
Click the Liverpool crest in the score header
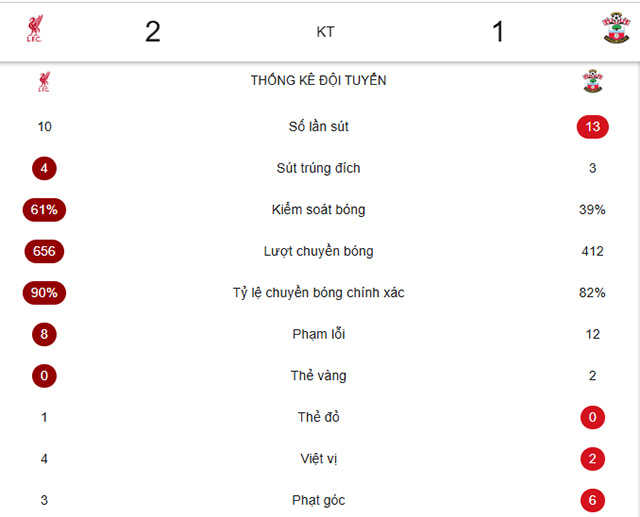click(x=38, y=31)
